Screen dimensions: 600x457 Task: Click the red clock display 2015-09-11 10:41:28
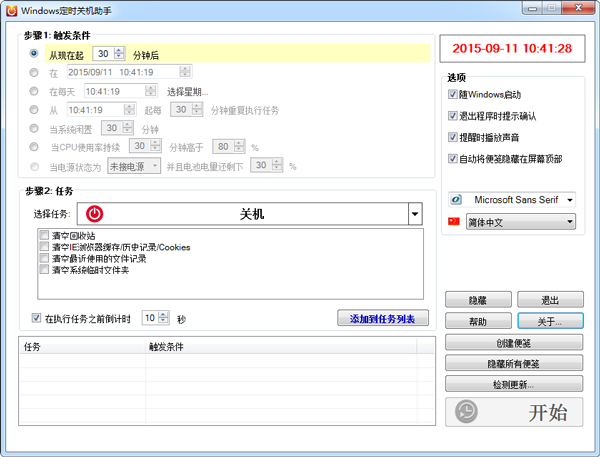[x=512, y=48]
